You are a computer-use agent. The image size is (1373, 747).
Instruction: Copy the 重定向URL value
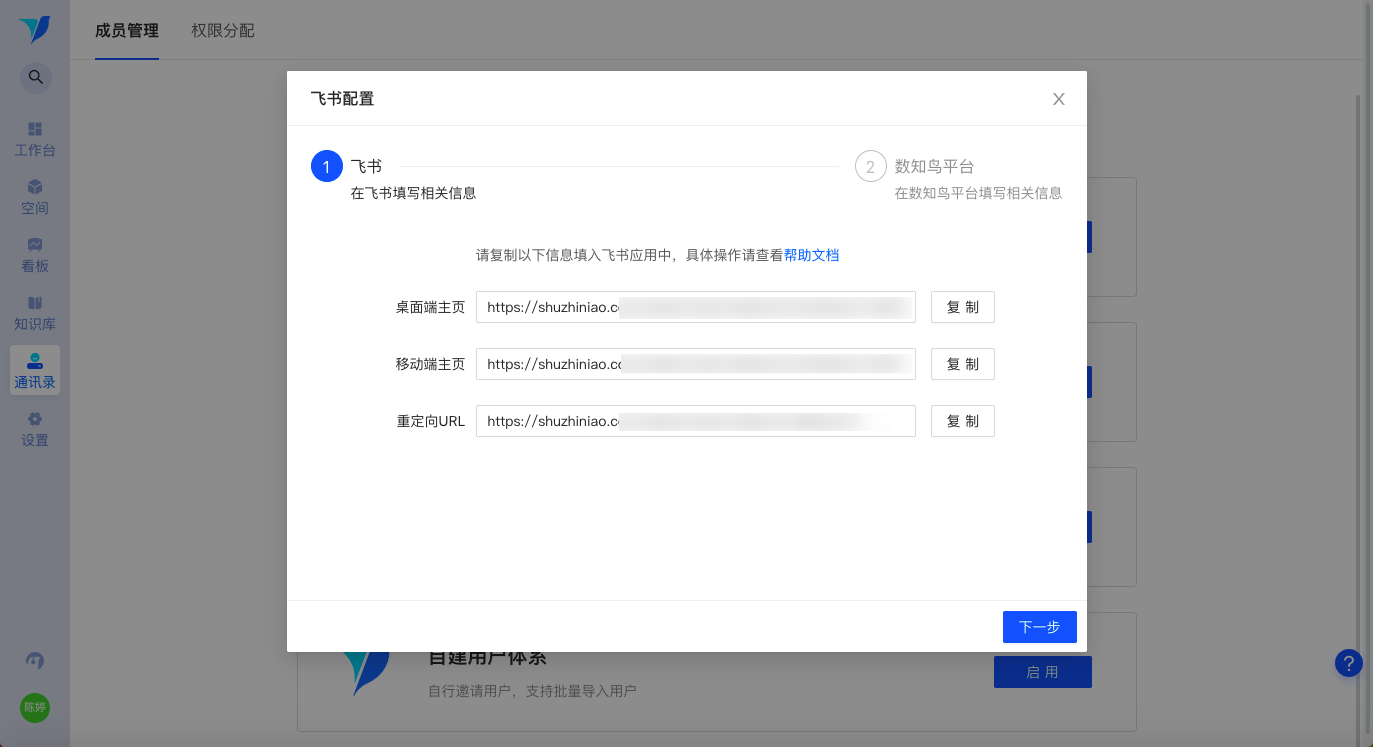tap(963, 421)
